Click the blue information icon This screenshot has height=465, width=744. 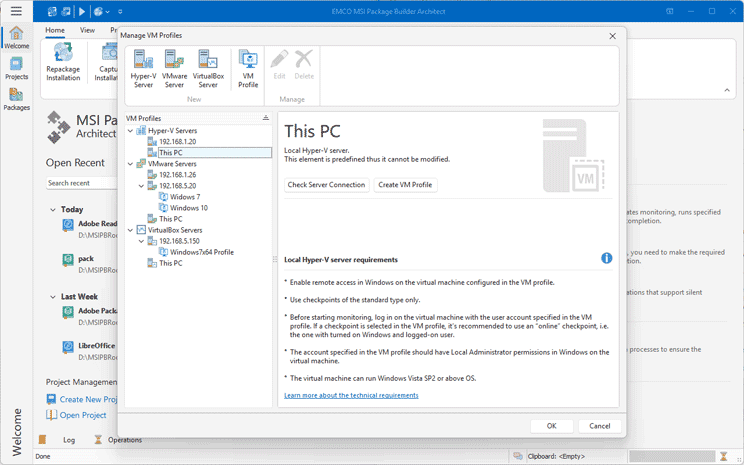click(x=606, y=258)
